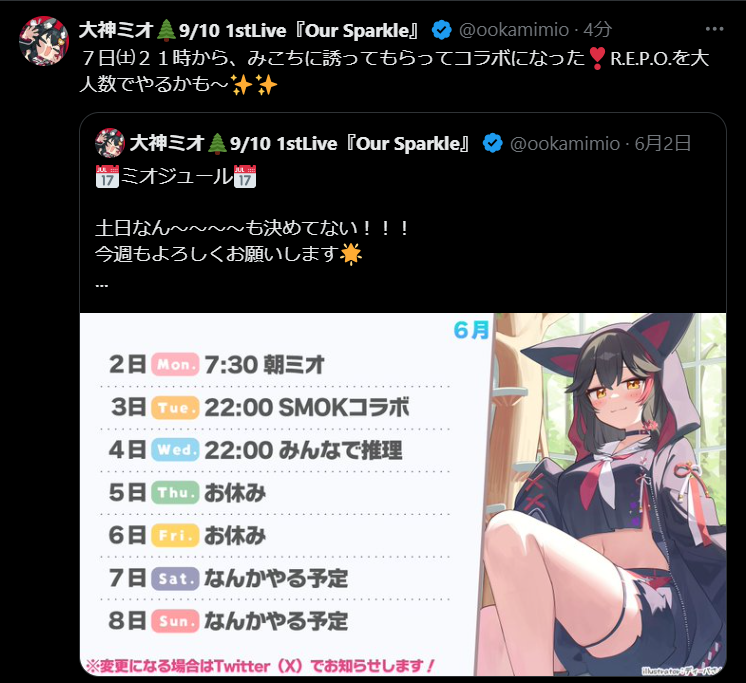
Task: Click the quoted tweet's small avatar
Action: 109,143
